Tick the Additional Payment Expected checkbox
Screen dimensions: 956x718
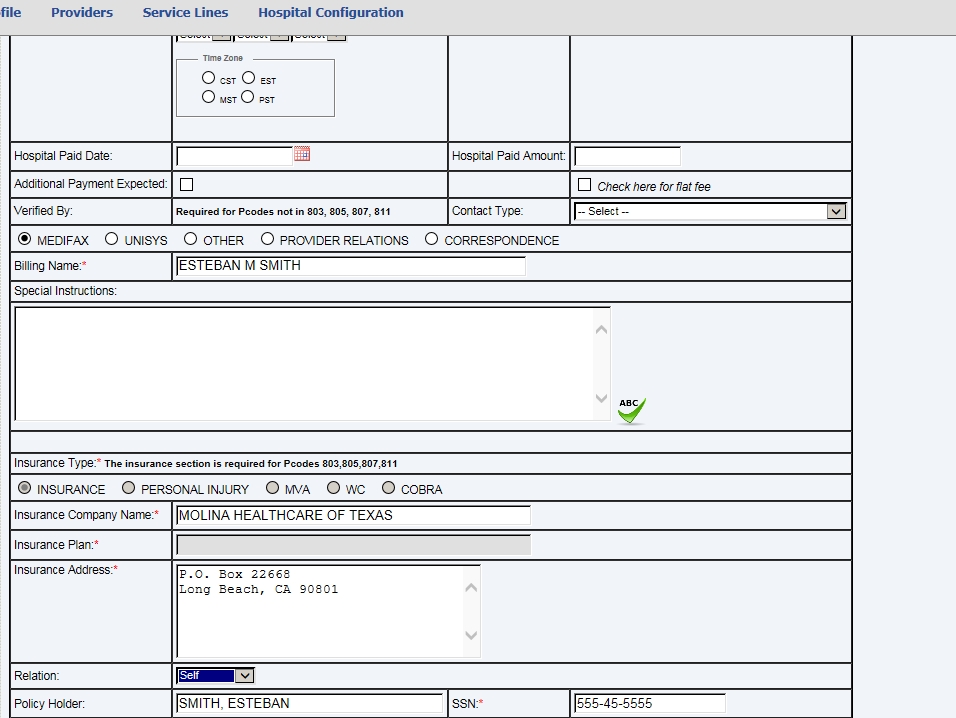186,184
